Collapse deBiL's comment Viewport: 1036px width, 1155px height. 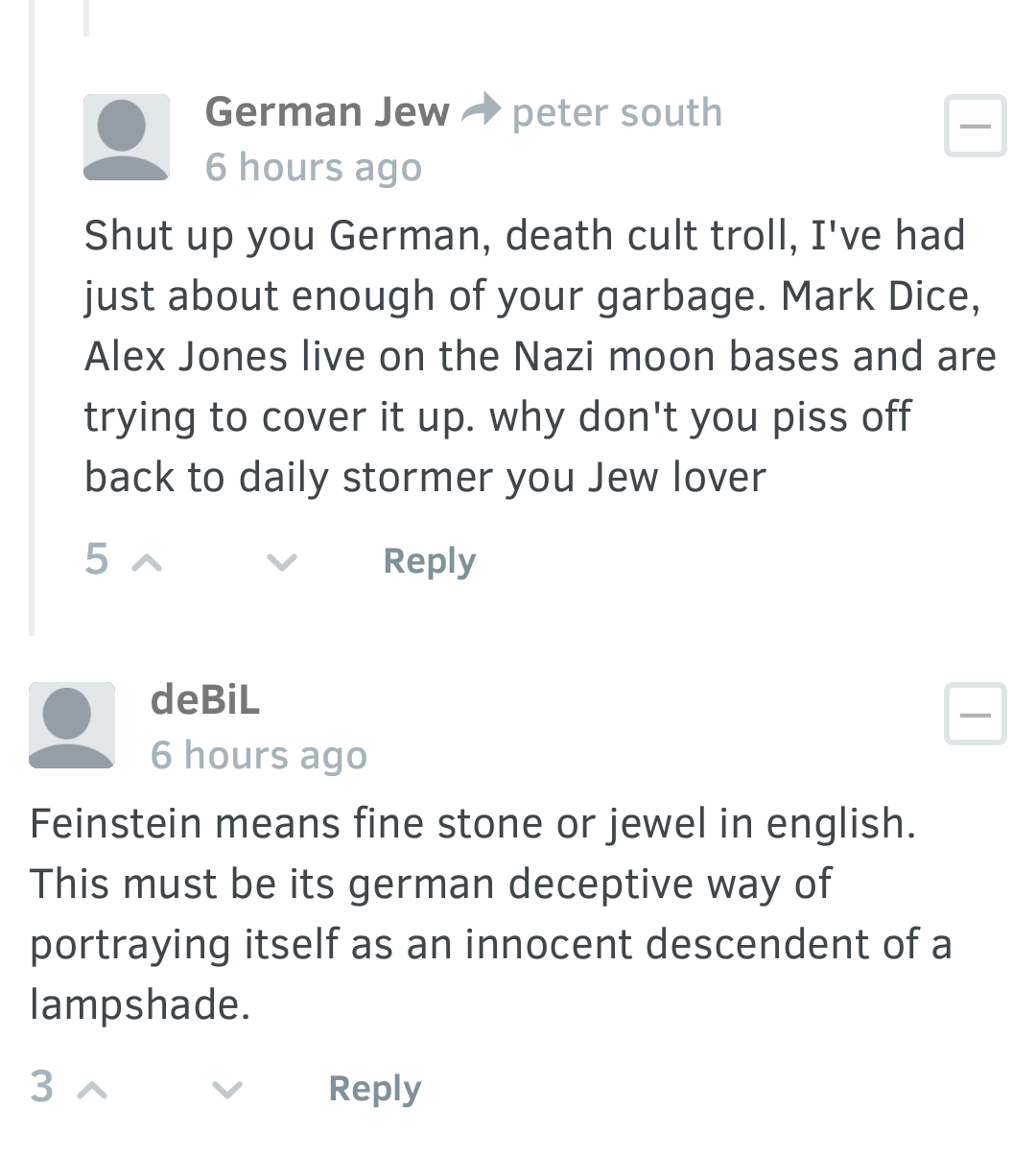975,714
